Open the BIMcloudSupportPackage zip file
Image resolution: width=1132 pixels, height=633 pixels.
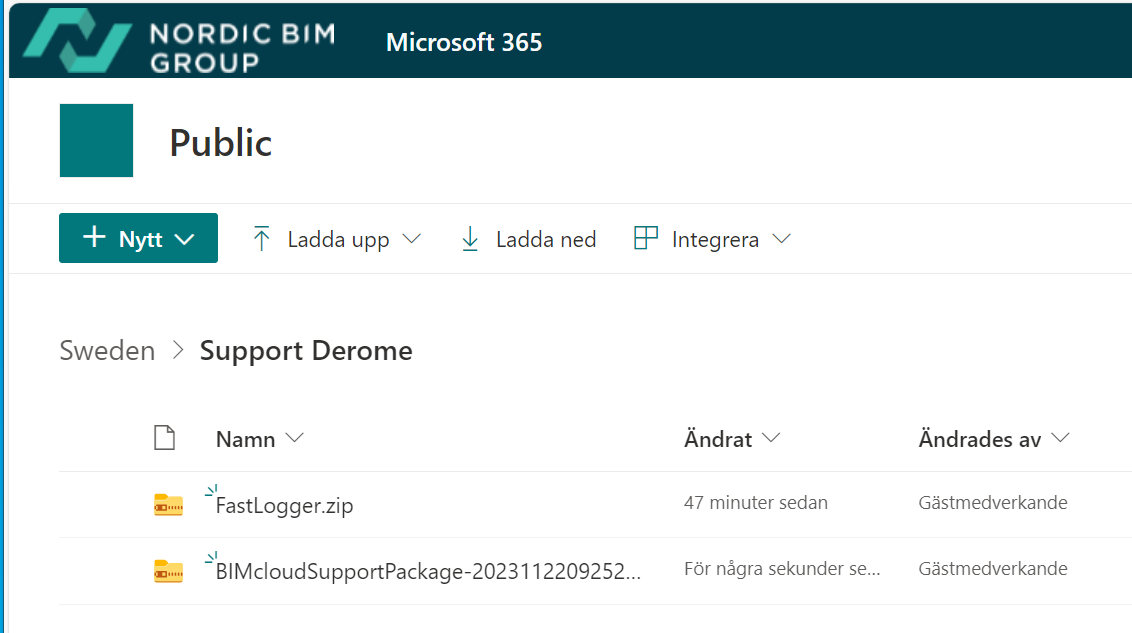pos(428,571)
